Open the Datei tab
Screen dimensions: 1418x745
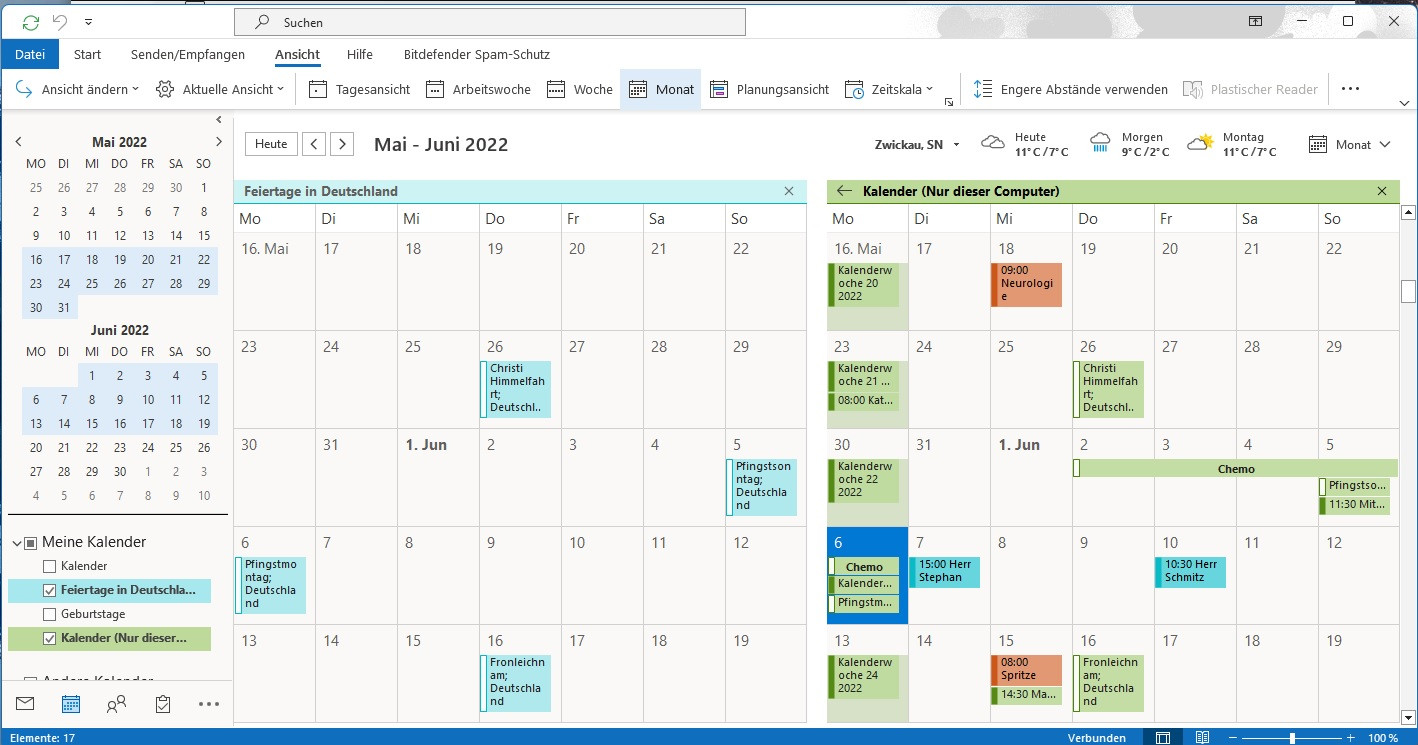coord(30,55)
